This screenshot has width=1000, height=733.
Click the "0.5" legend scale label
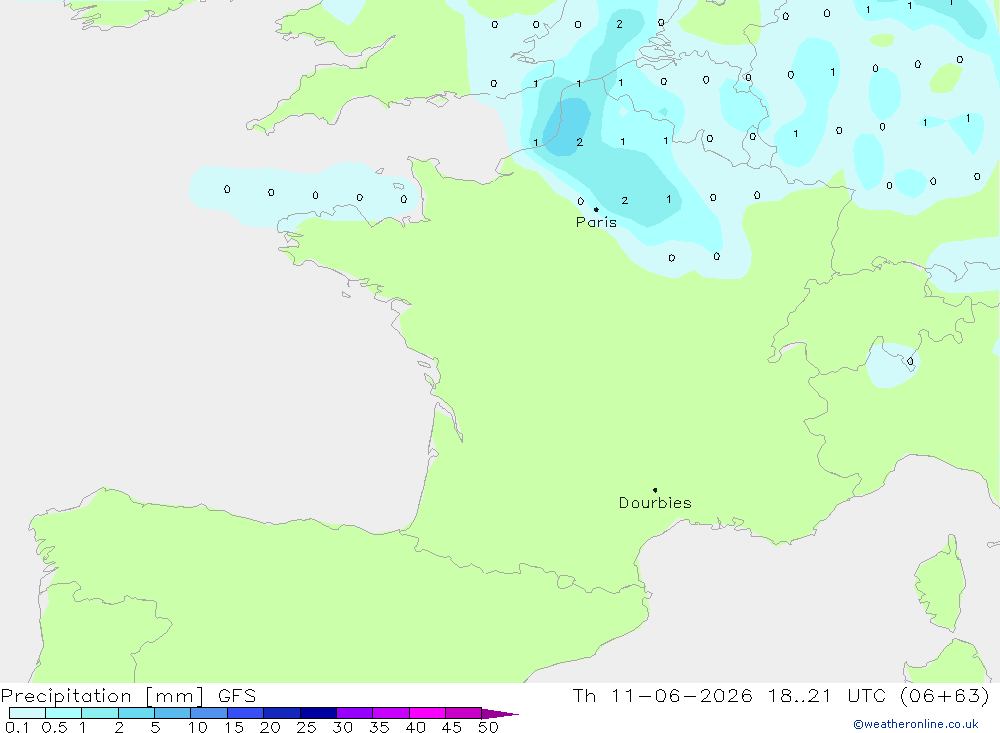point(54,727)
